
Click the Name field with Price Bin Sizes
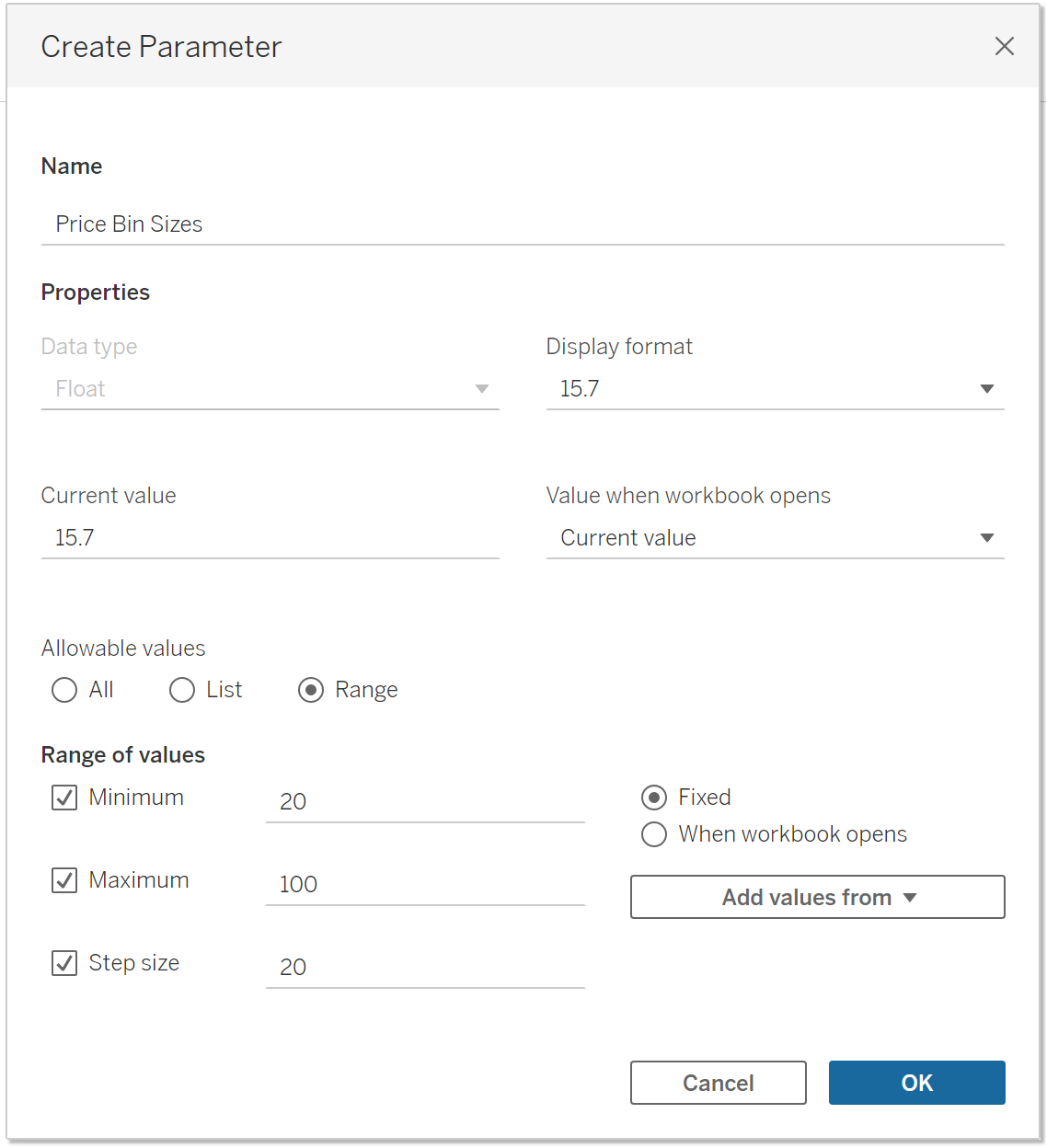tap(521, 224)
